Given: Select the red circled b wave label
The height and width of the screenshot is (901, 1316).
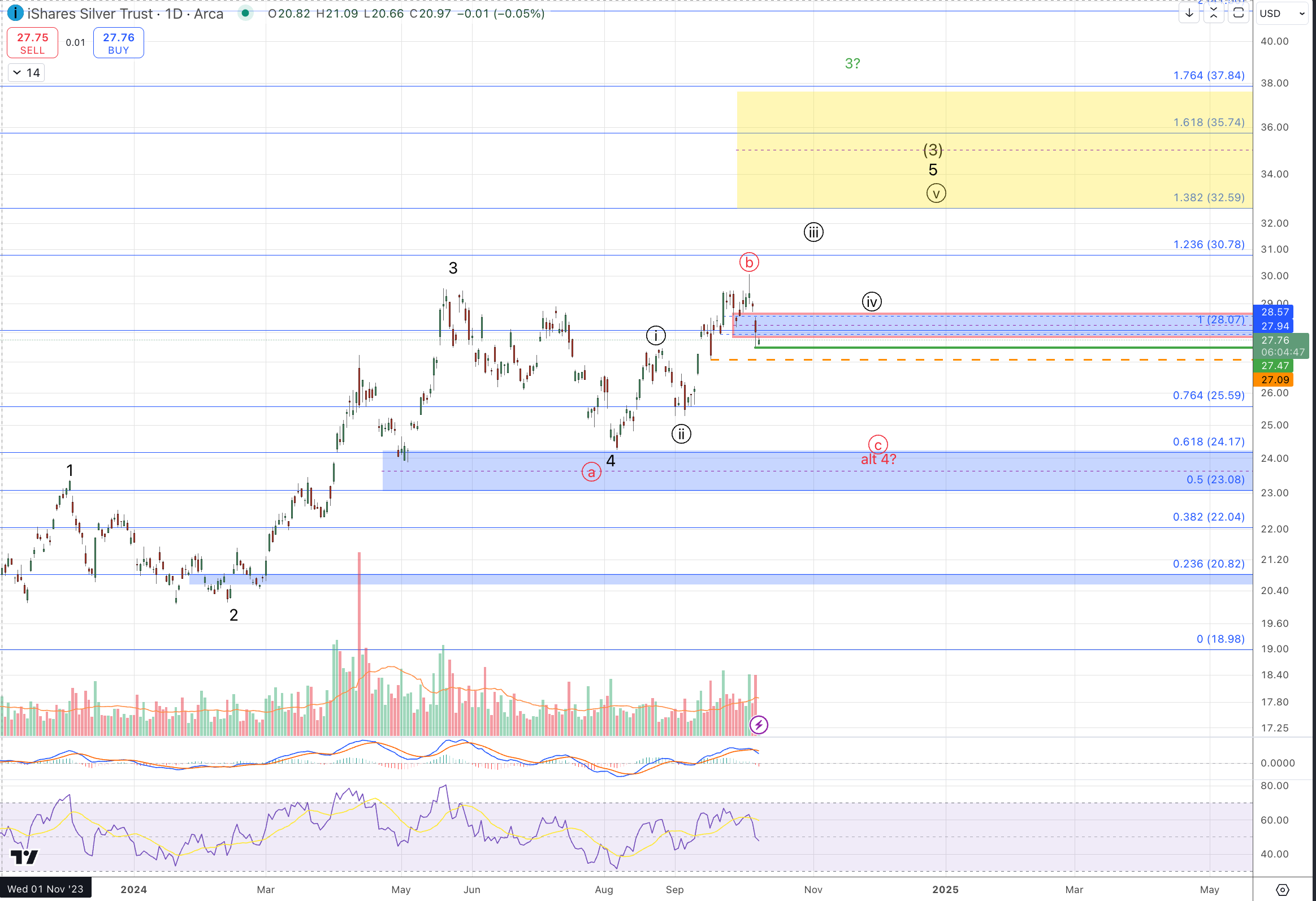Looking at the screenshot, I should 749,262.
